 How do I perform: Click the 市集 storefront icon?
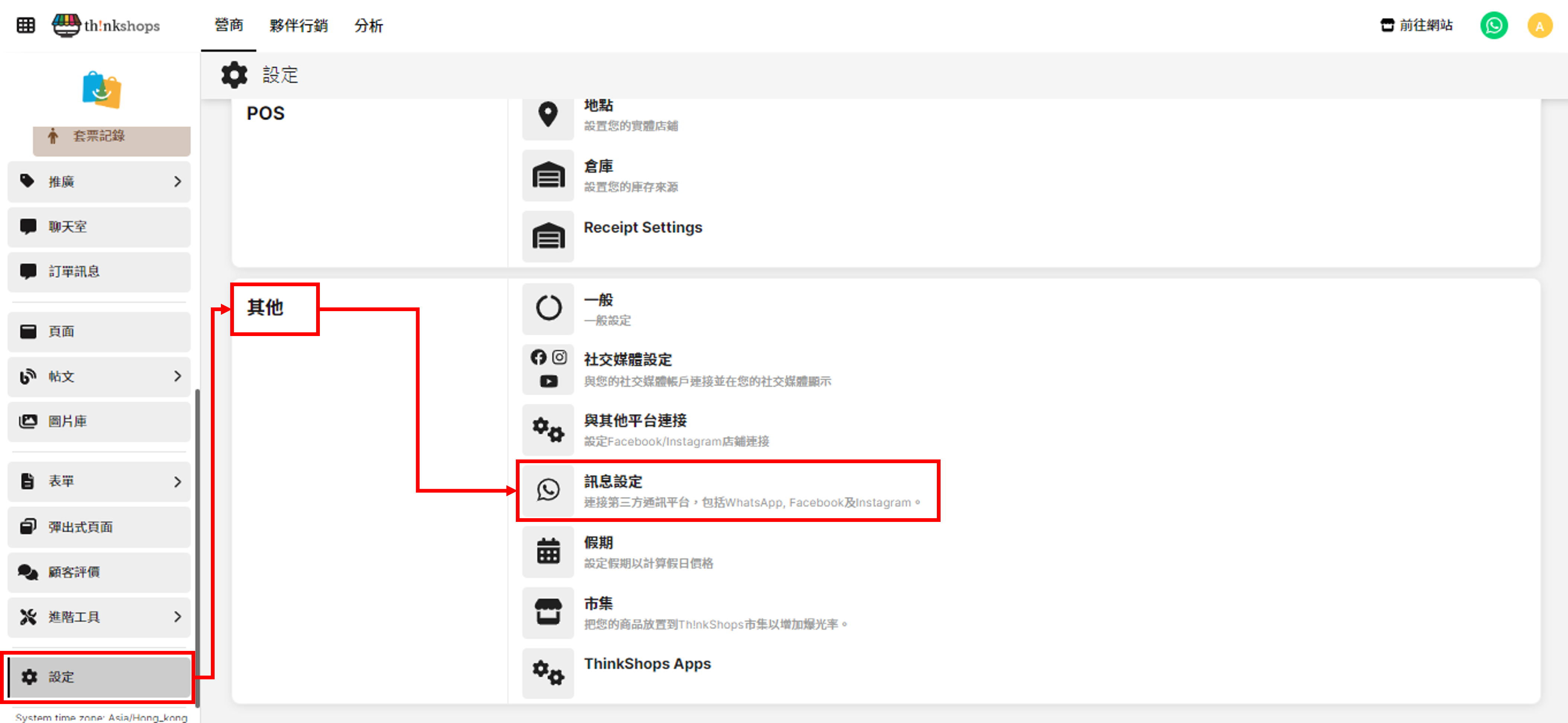pyautogui.click(x=548, y=612)
